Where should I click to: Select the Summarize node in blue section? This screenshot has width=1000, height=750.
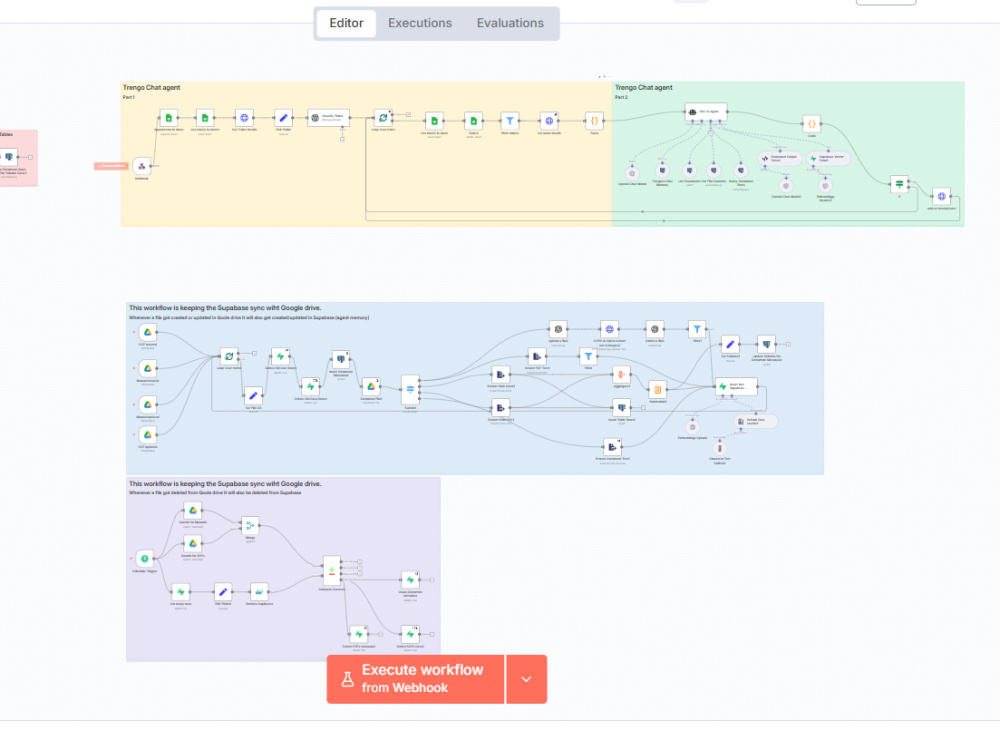coord(658,390)
